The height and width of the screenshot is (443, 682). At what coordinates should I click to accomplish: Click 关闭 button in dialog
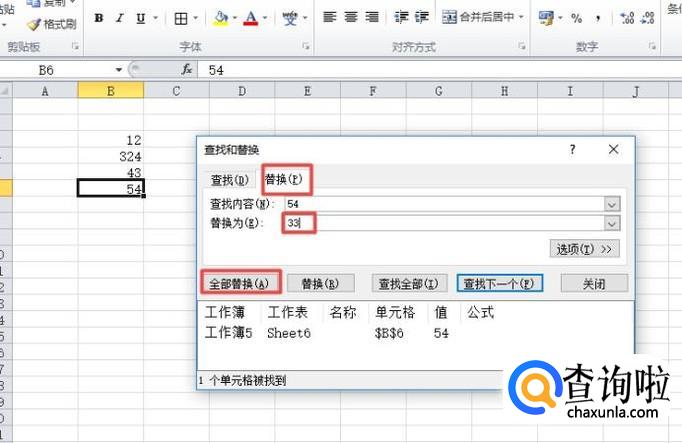point(594,283)
